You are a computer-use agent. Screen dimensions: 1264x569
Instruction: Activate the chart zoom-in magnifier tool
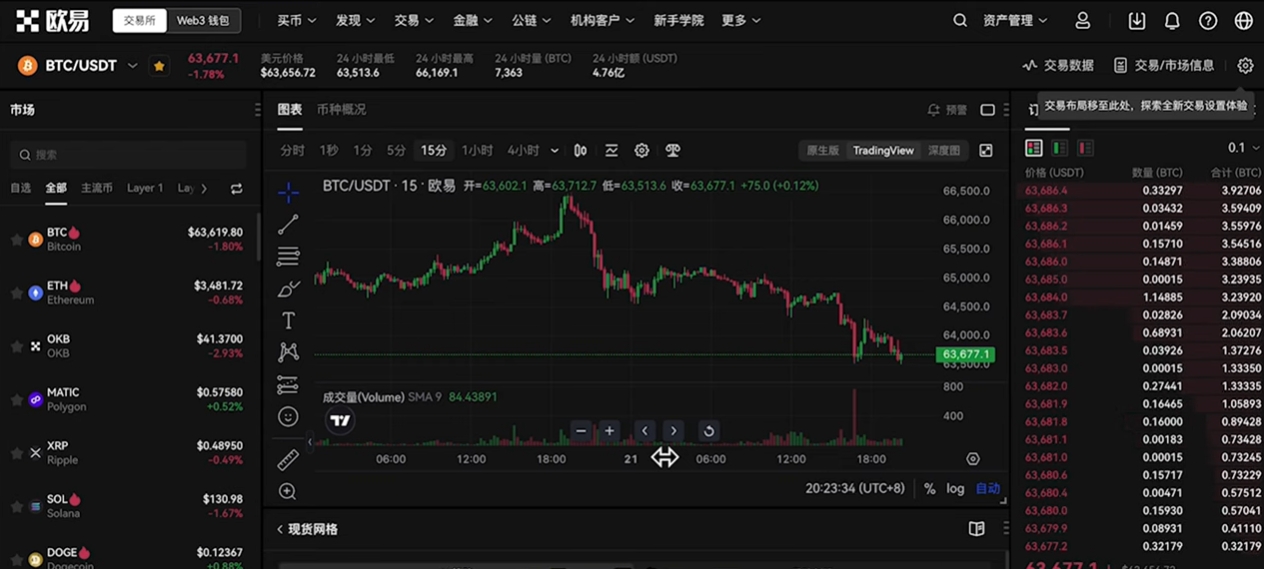[x=288, y=491]
